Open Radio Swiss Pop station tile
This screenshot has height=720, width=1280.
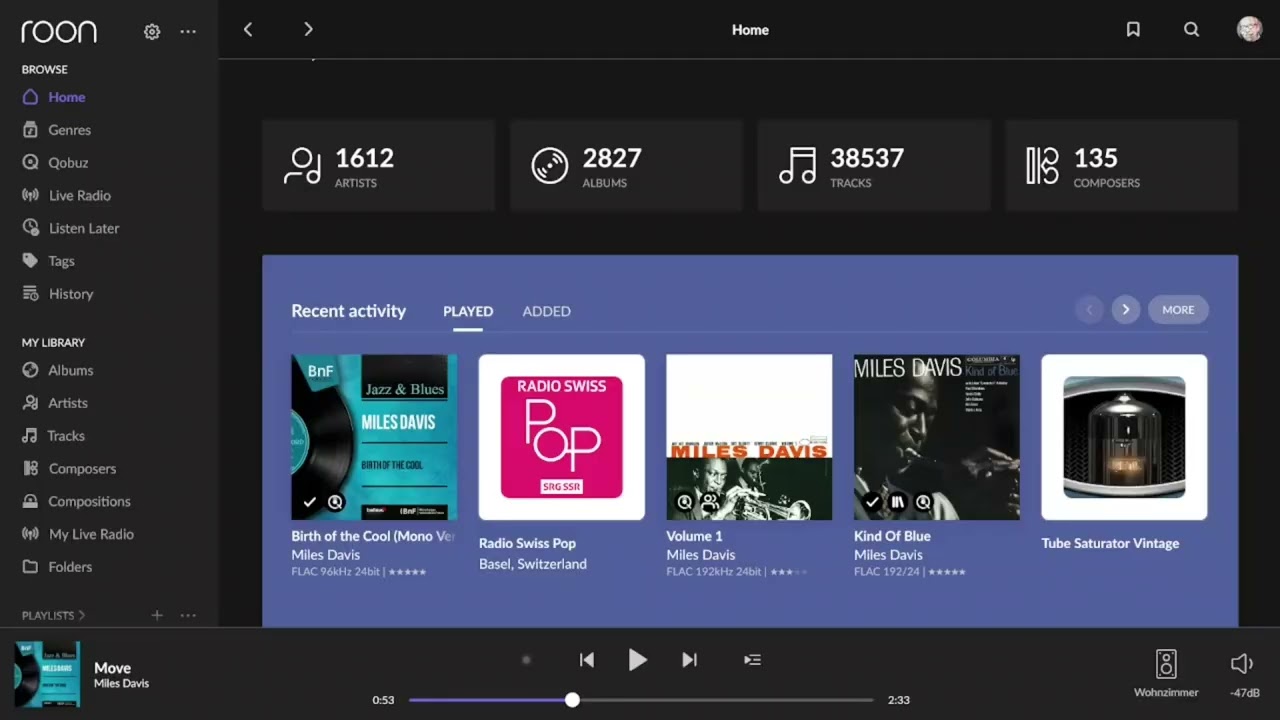click(562, 437)
